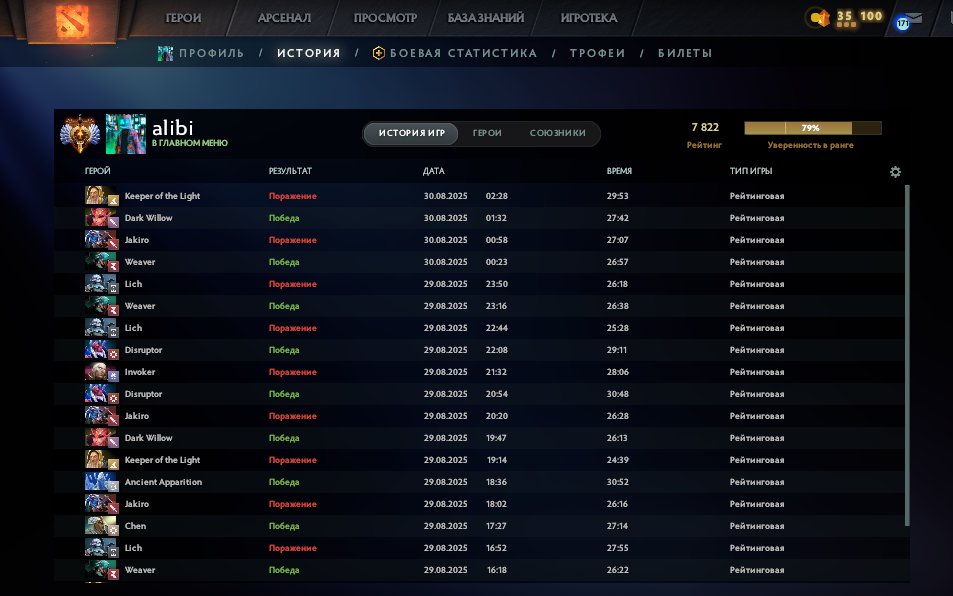Click the Invoker hero portrait
Screen dimensions: 953x596
tap(95, 372)
